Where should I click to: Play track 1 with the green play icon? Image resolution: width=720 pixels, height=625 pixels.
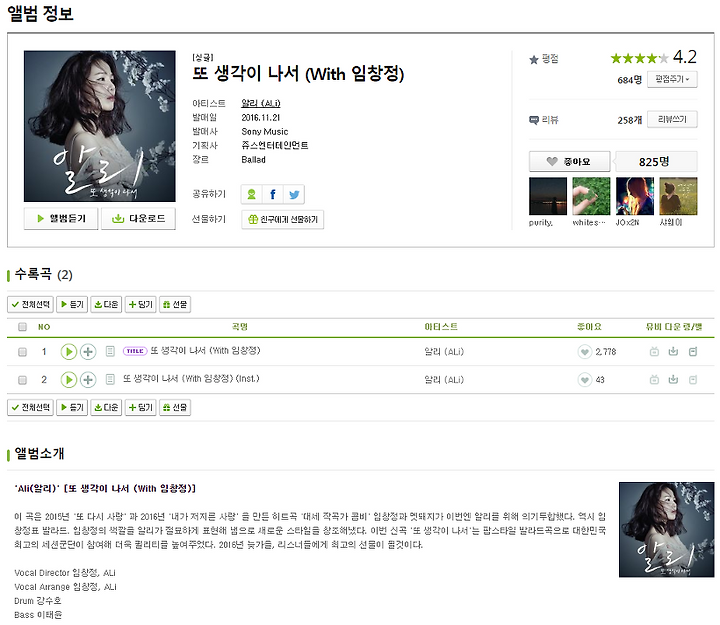[68, 352]
